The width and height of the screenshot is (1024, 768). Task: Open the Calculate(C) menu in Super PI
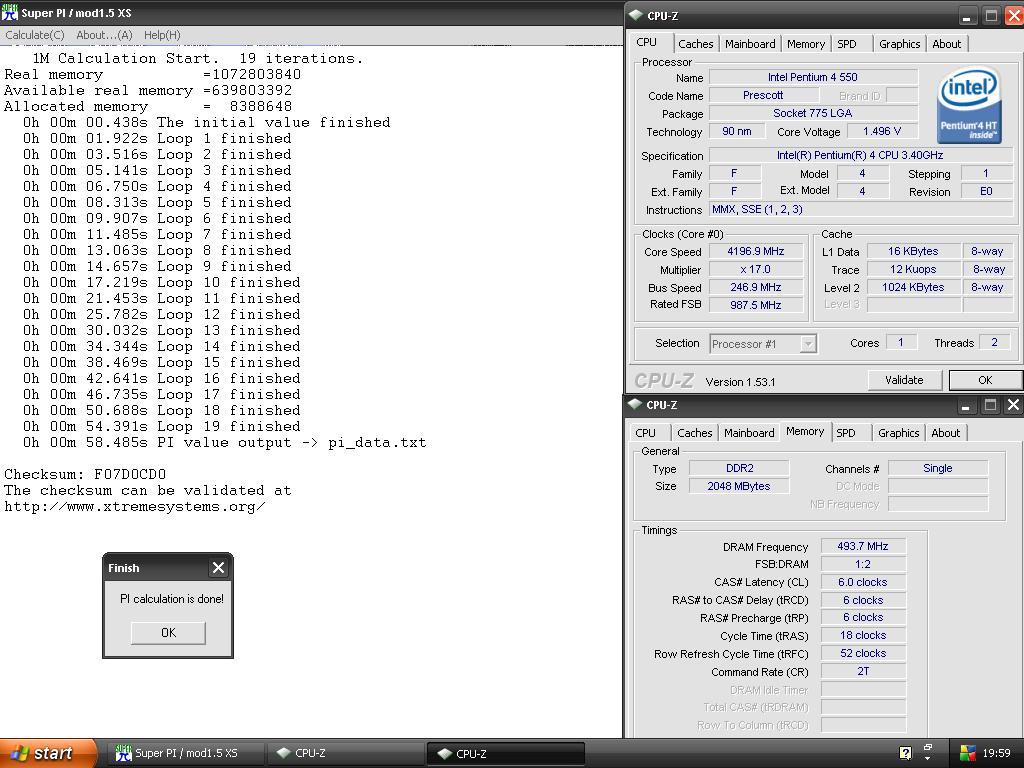pos(35,35)
